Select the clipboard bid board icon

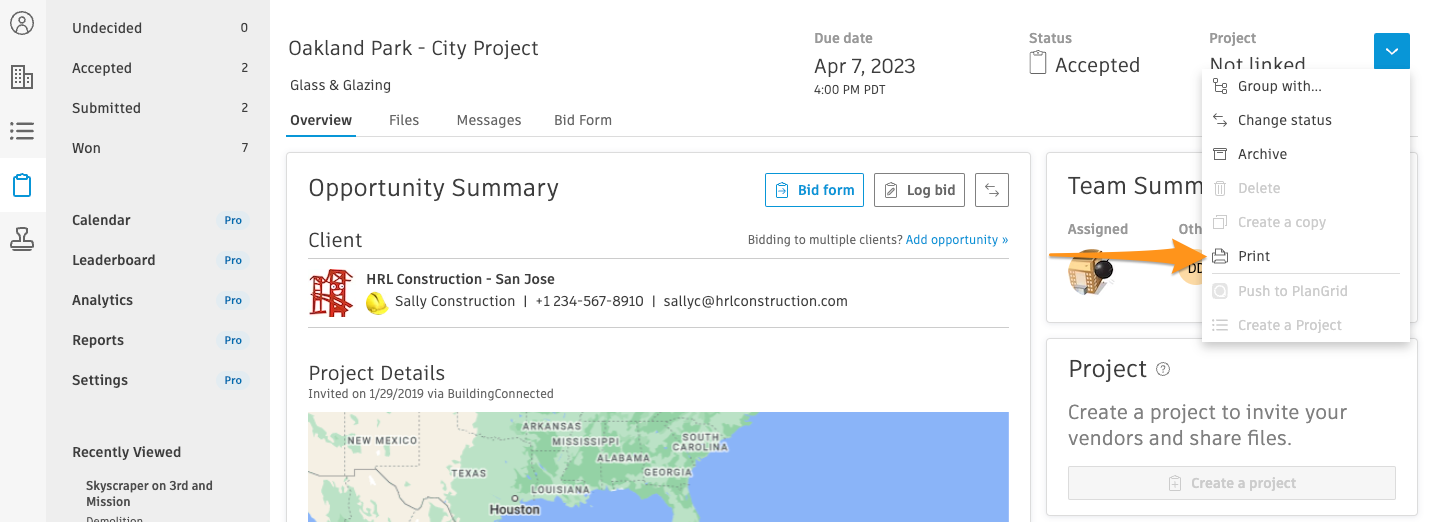(x=22, y=185)
